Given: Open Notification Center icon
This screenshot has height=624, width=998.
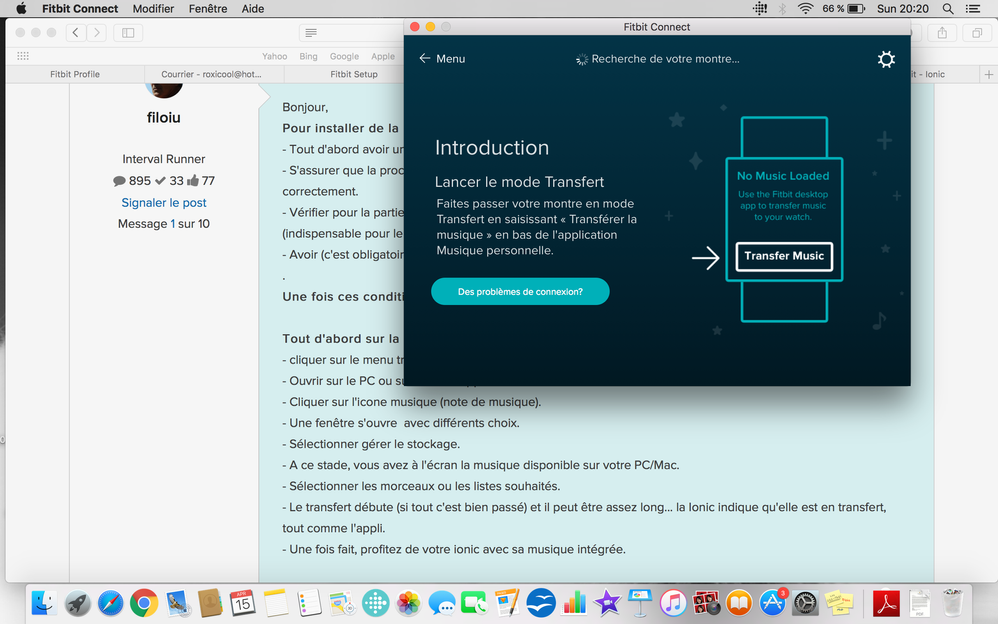Looking at the screenshot, I should tap(973, 8).
